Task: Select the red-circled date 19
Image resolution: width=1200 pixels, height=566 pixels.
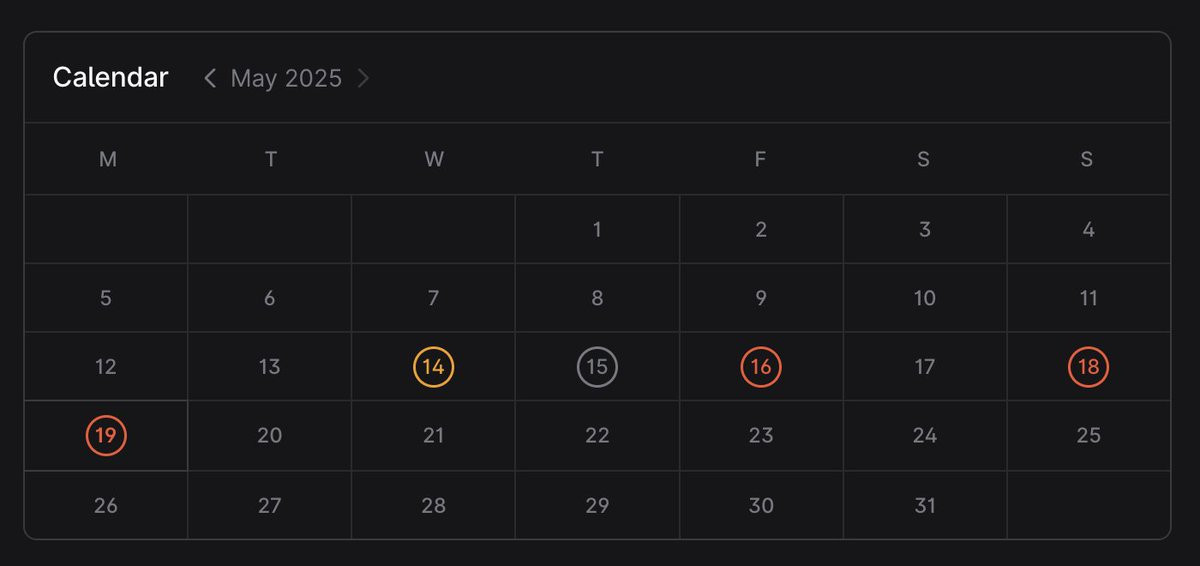Action: [x=106, y=435]
